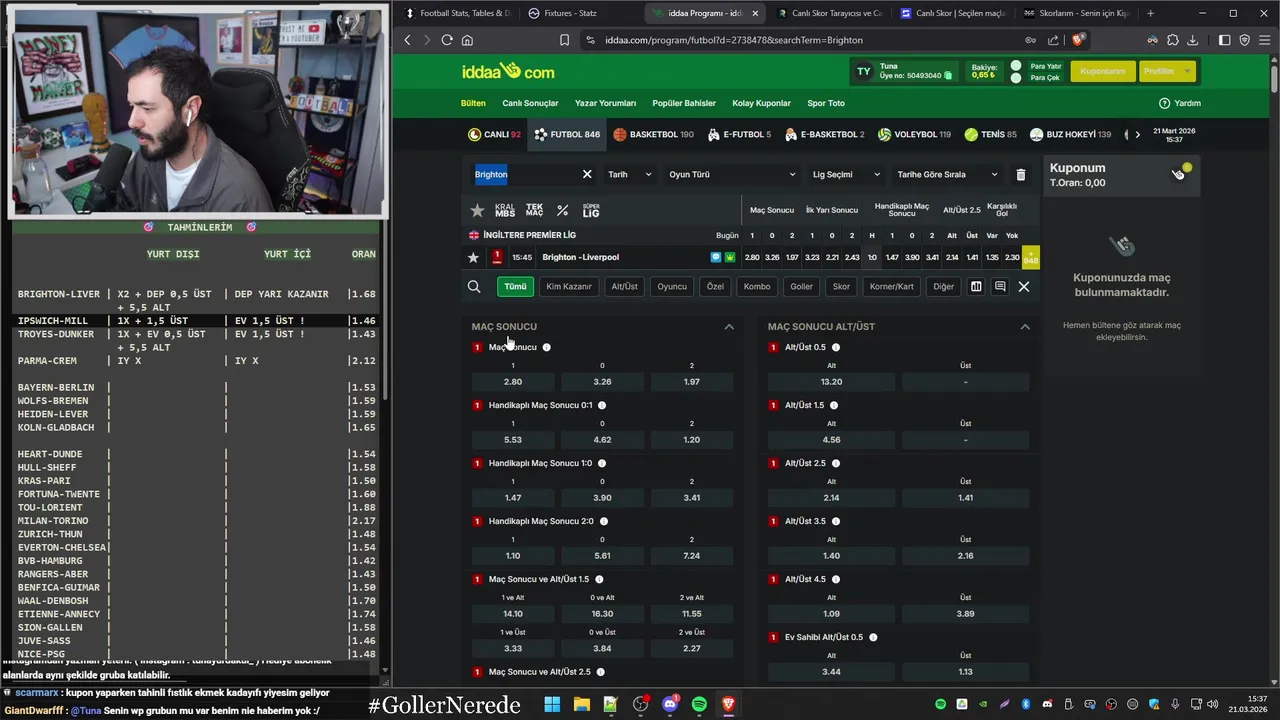Open Canlı Sonuçlar in top navigation
Screen dimensions: 1280x720
[530, 103]
